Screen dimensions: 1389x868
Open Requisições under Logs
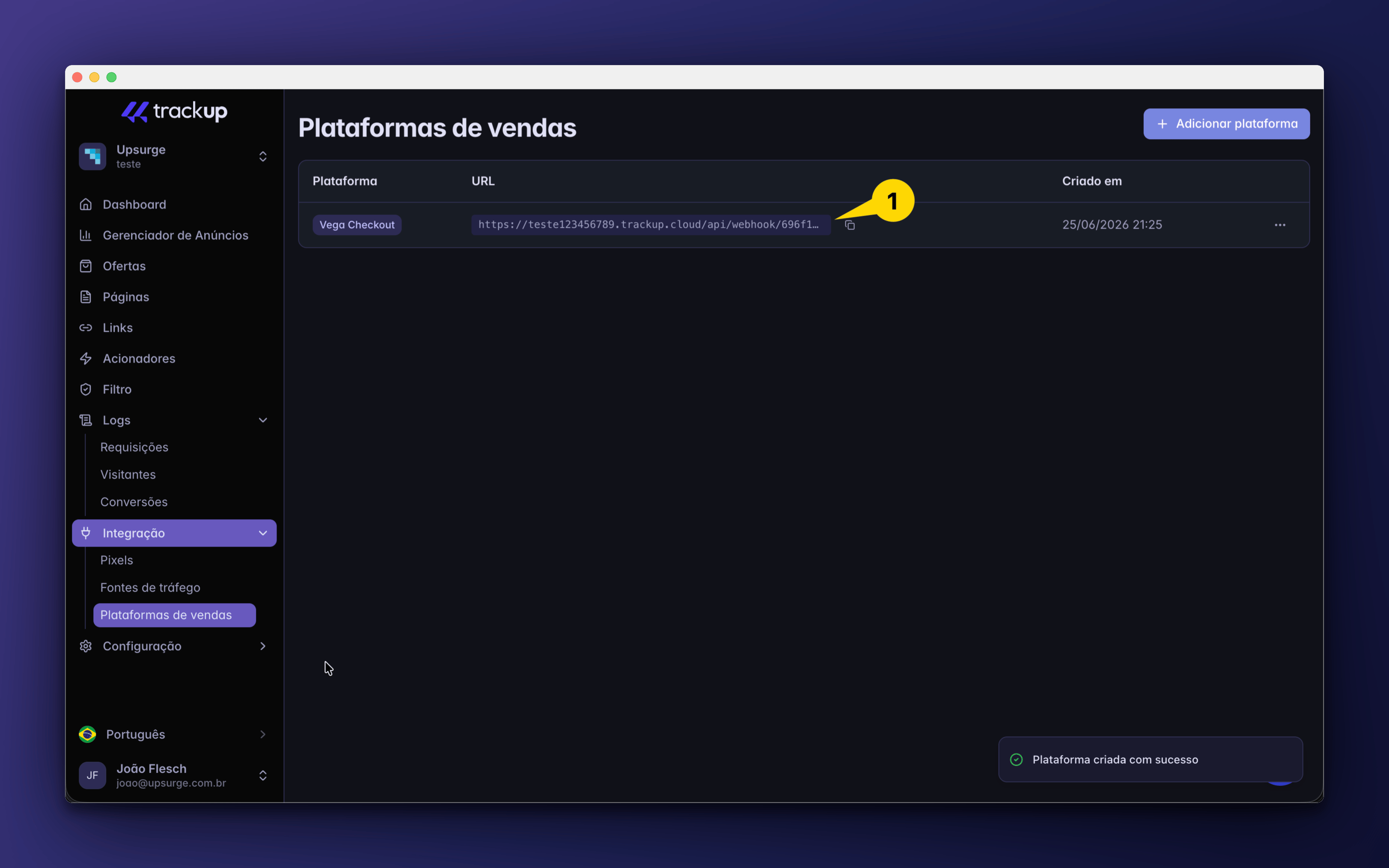click(x=134, y=447)
